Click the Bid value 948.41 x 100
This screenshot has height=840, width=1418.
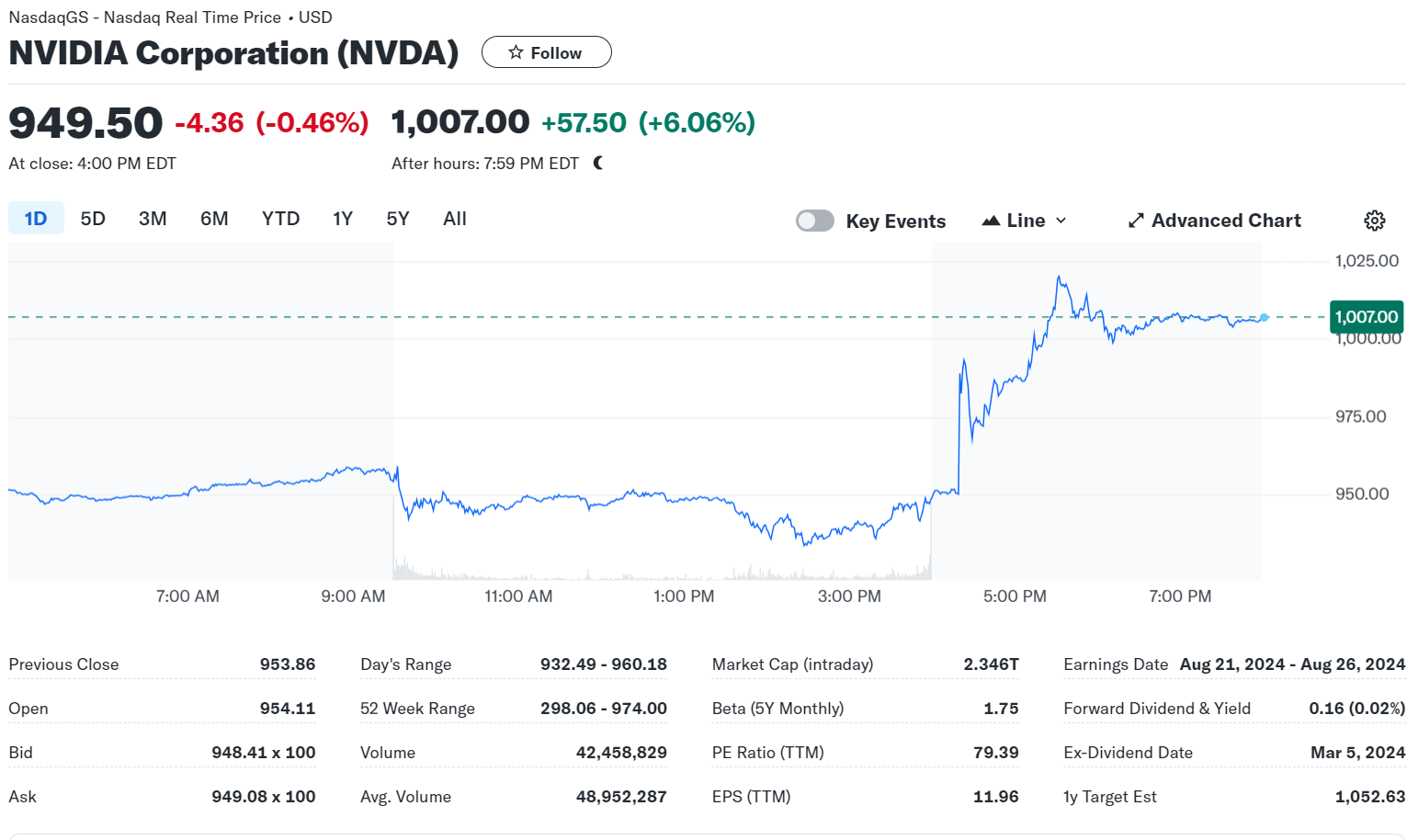pos(264,753)
